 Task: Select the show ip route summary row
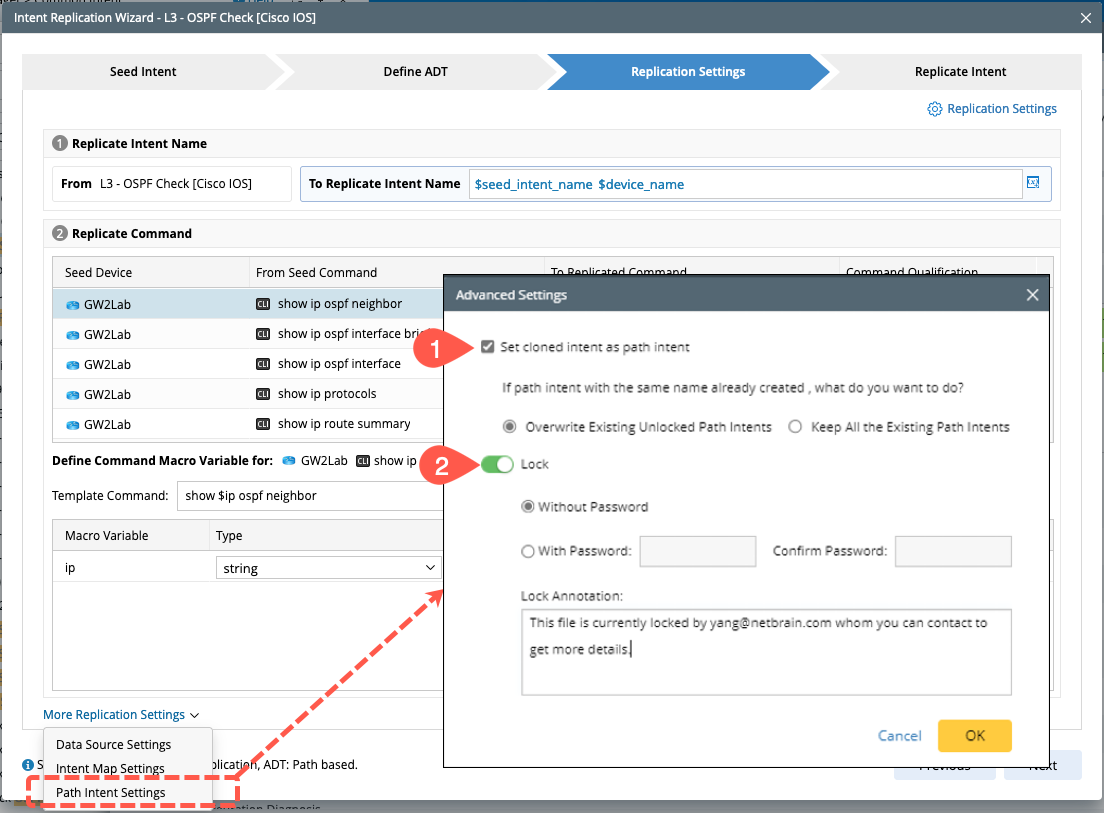coord(248,424)
